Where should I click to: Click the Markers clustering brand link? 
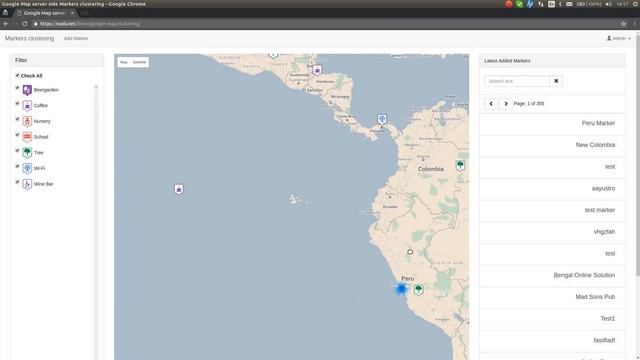point(29,38)
